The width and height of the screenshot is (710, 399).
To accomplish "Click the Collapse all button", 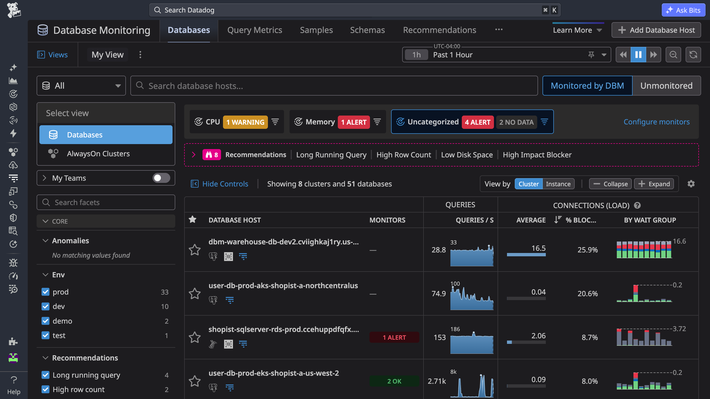I will [x=610, y=184].
